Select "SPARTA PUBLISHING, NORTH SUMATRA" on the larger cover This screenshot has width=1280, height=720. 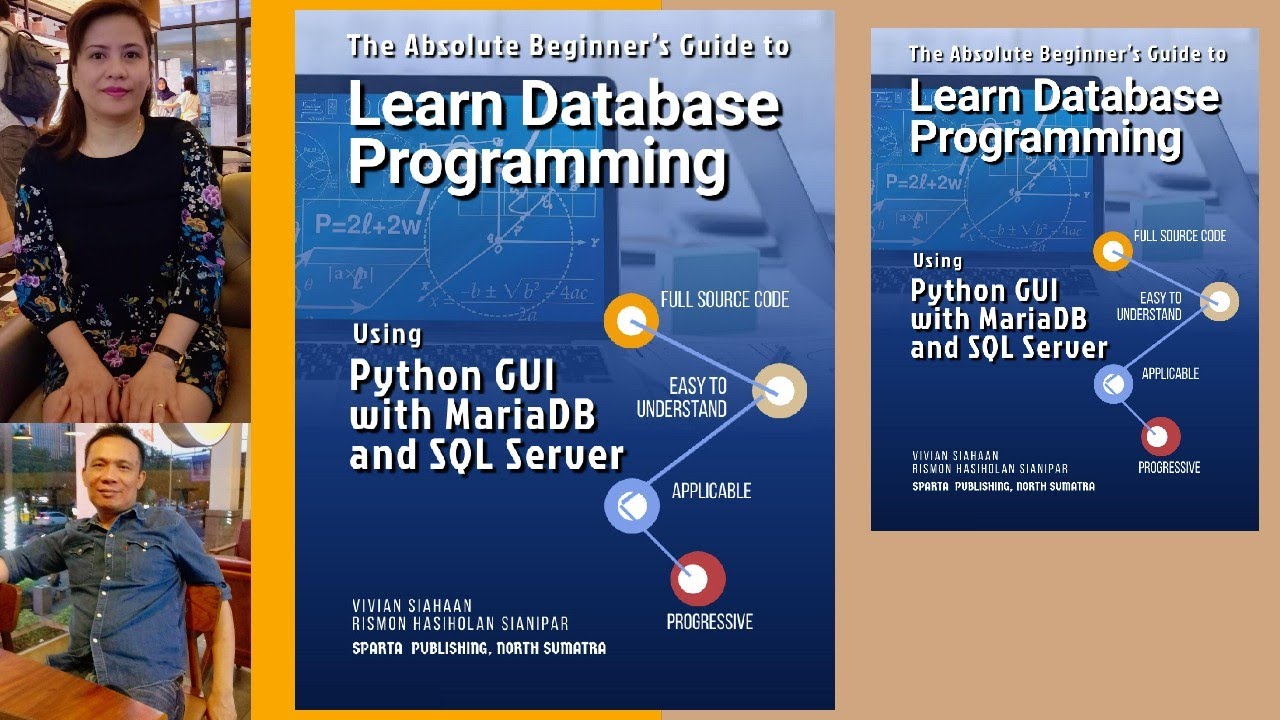(x=479, y=648)
